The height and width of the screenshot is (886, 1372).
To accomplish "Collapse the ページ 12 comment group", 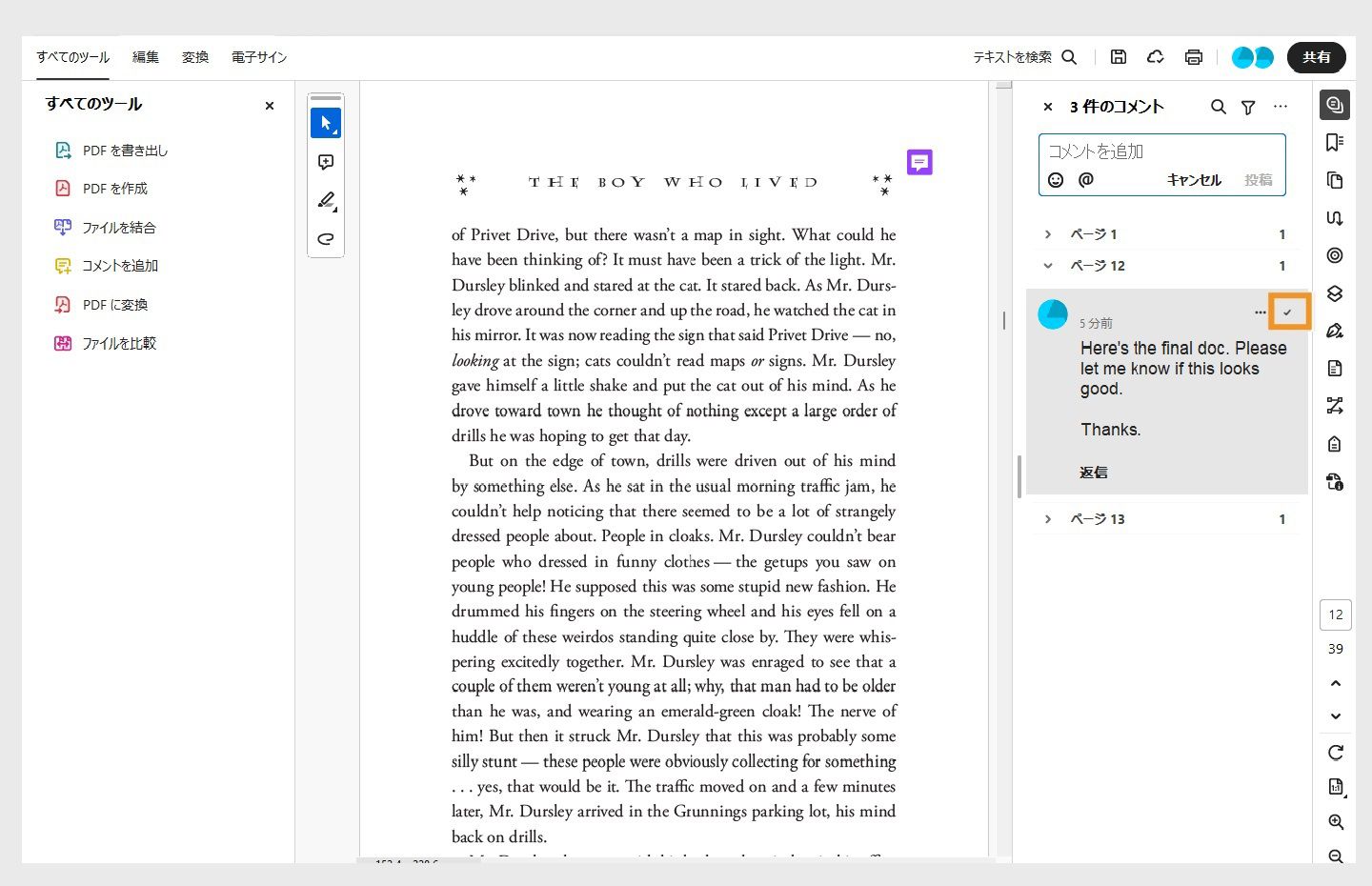I will [1048, 266].
